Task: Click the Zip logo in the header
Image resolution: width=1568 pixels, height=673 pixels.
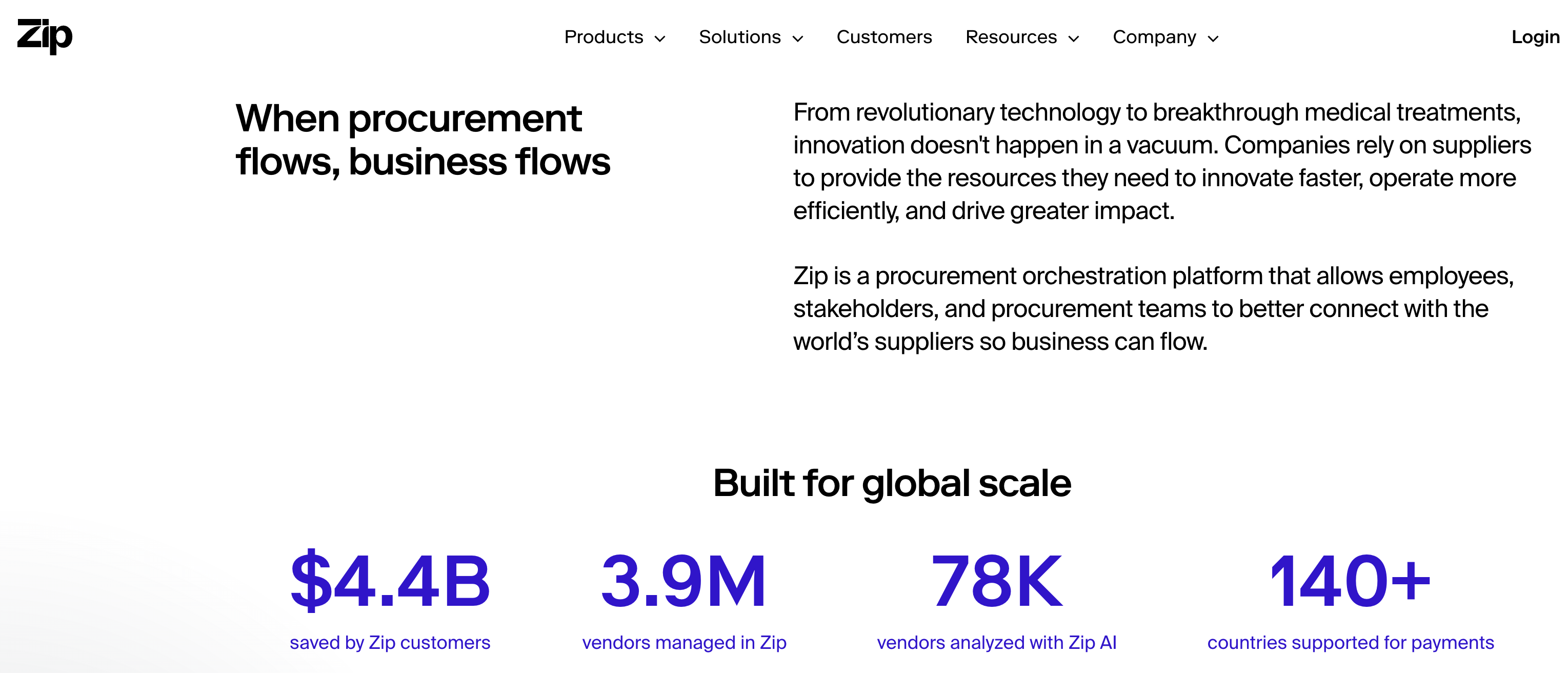Action: tap(45, 36)
